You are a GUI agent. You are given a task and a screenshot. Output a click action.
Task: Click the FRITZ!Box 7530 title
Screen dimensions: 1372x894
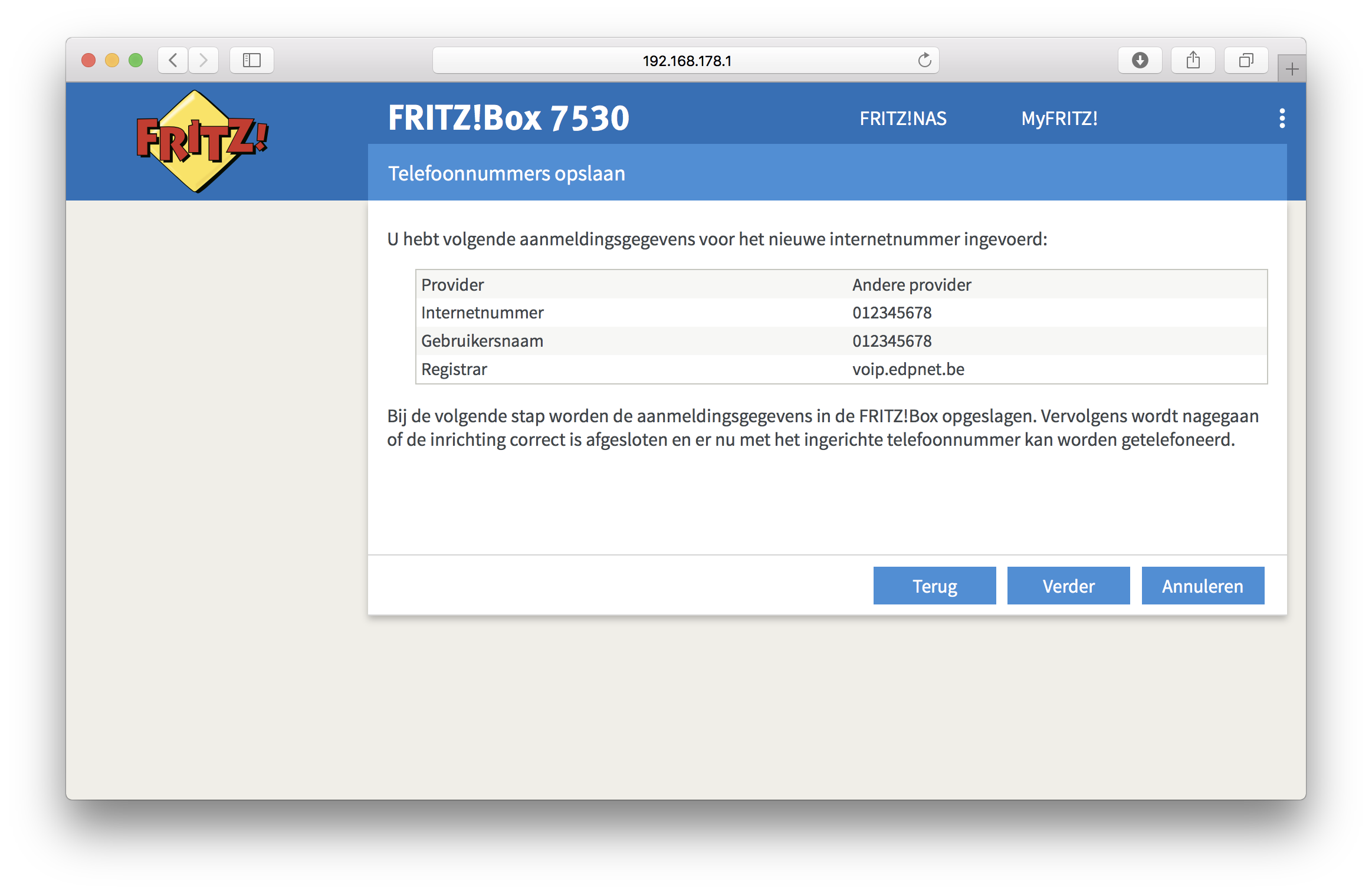click(508, 118)
